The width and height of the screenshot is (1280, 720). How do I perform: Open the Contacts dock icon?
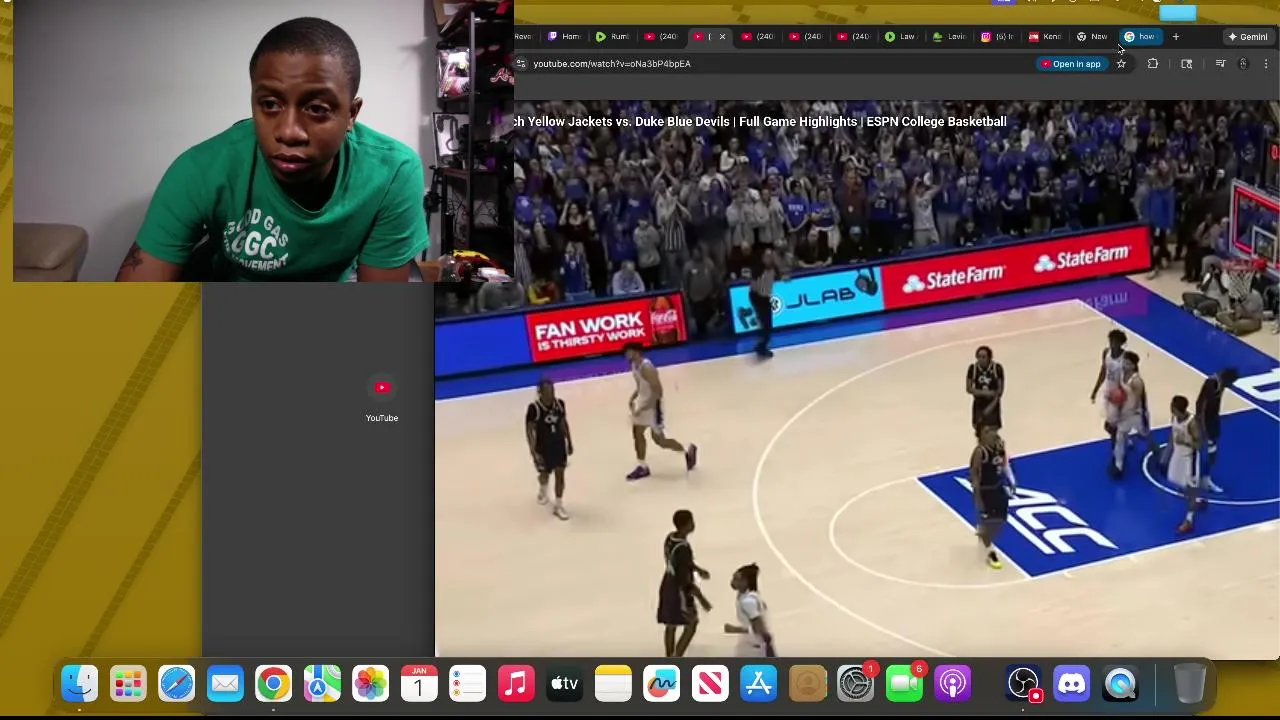tap(807, 684)
